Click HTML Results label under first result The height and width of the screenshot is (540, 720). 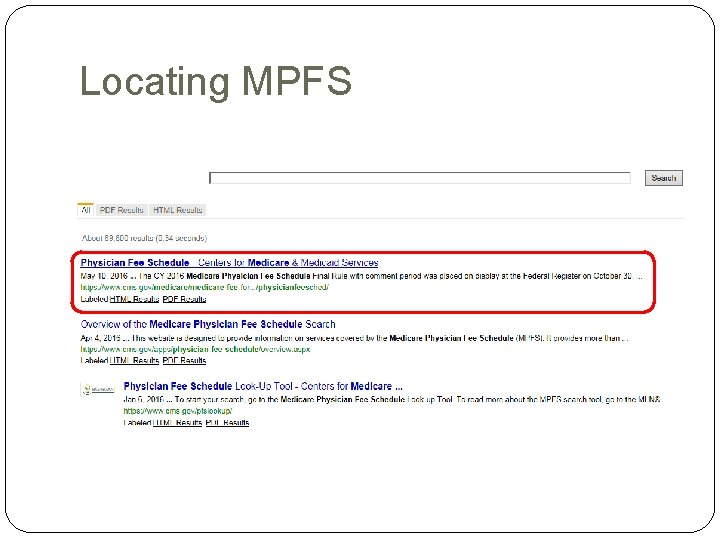point(135,299)
